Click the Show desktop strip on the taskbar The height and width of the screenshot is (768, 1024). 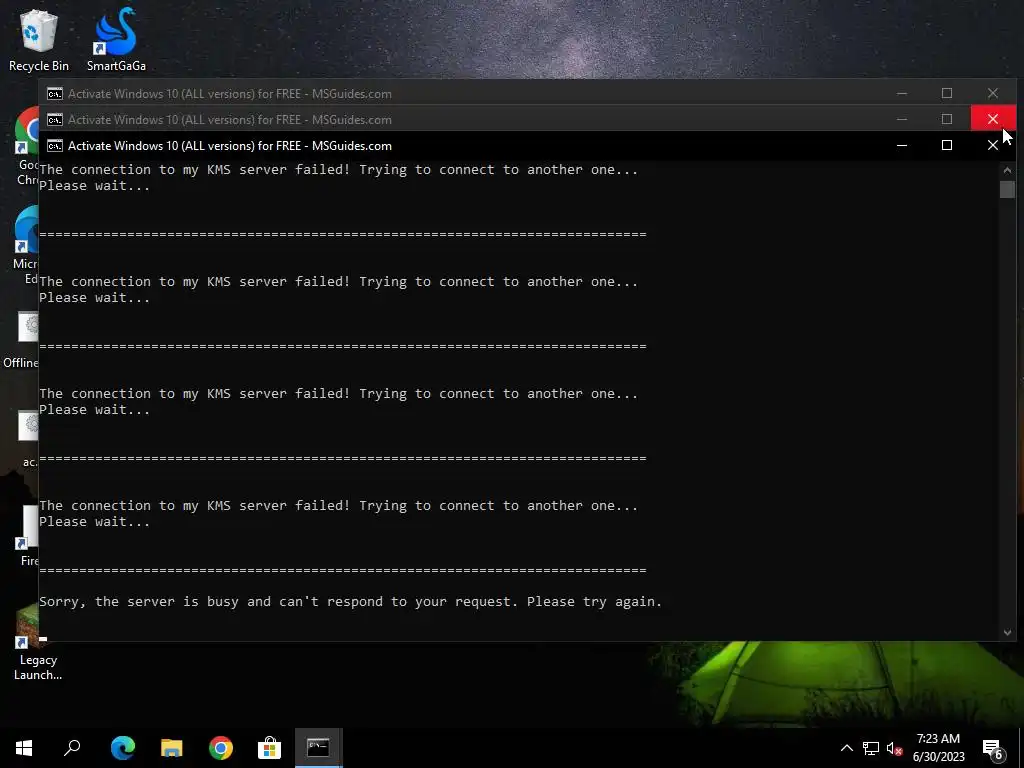point(1021,748)
